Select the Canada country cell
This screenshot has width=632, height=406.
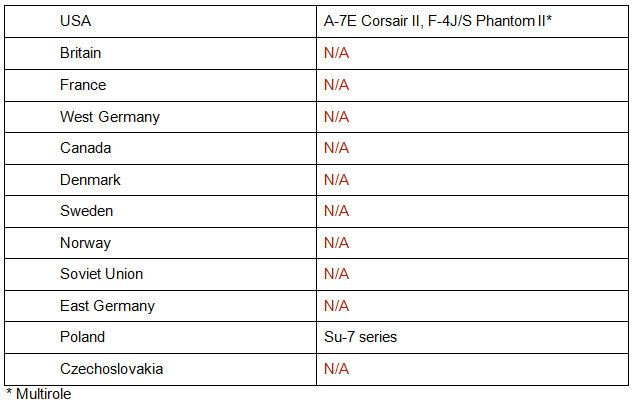85,148
